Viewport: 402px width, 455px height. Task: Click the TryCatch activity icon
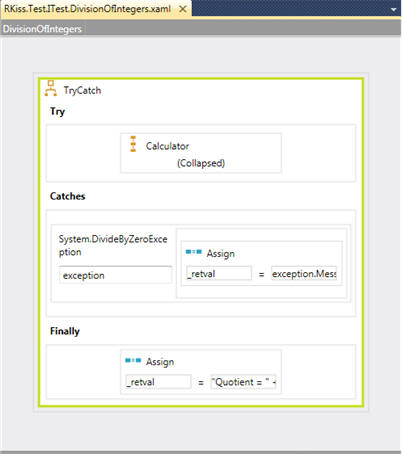point(51,88)
